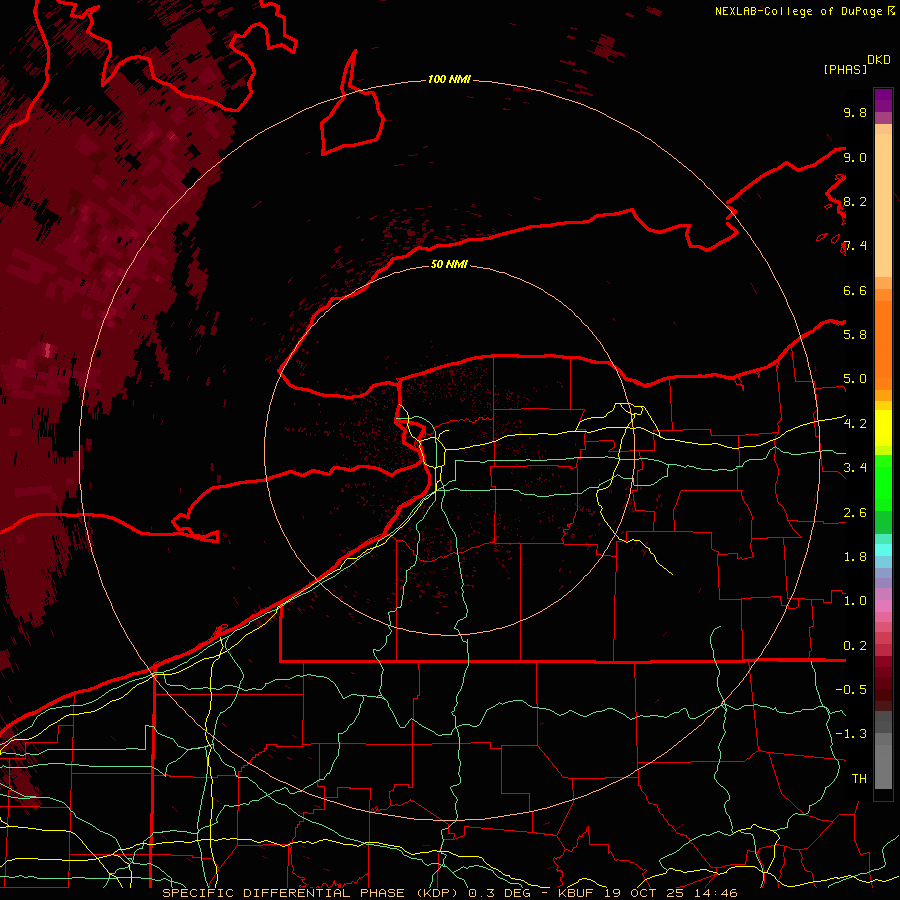Click the Specific Differential Phase KBUF caption
Screen dimensions: 900x900
[x=449, y=893]
